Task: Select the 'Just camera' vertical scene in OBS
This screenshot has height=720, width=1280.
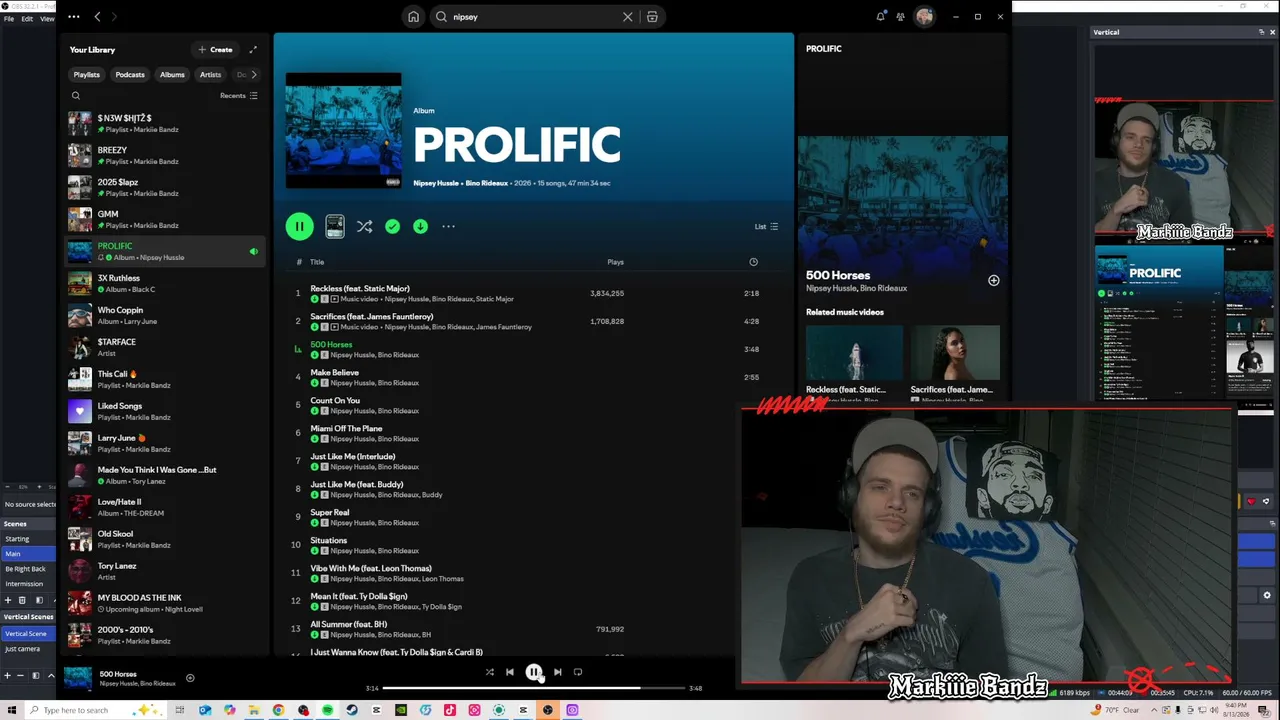Action: click(x=29, y=649)
